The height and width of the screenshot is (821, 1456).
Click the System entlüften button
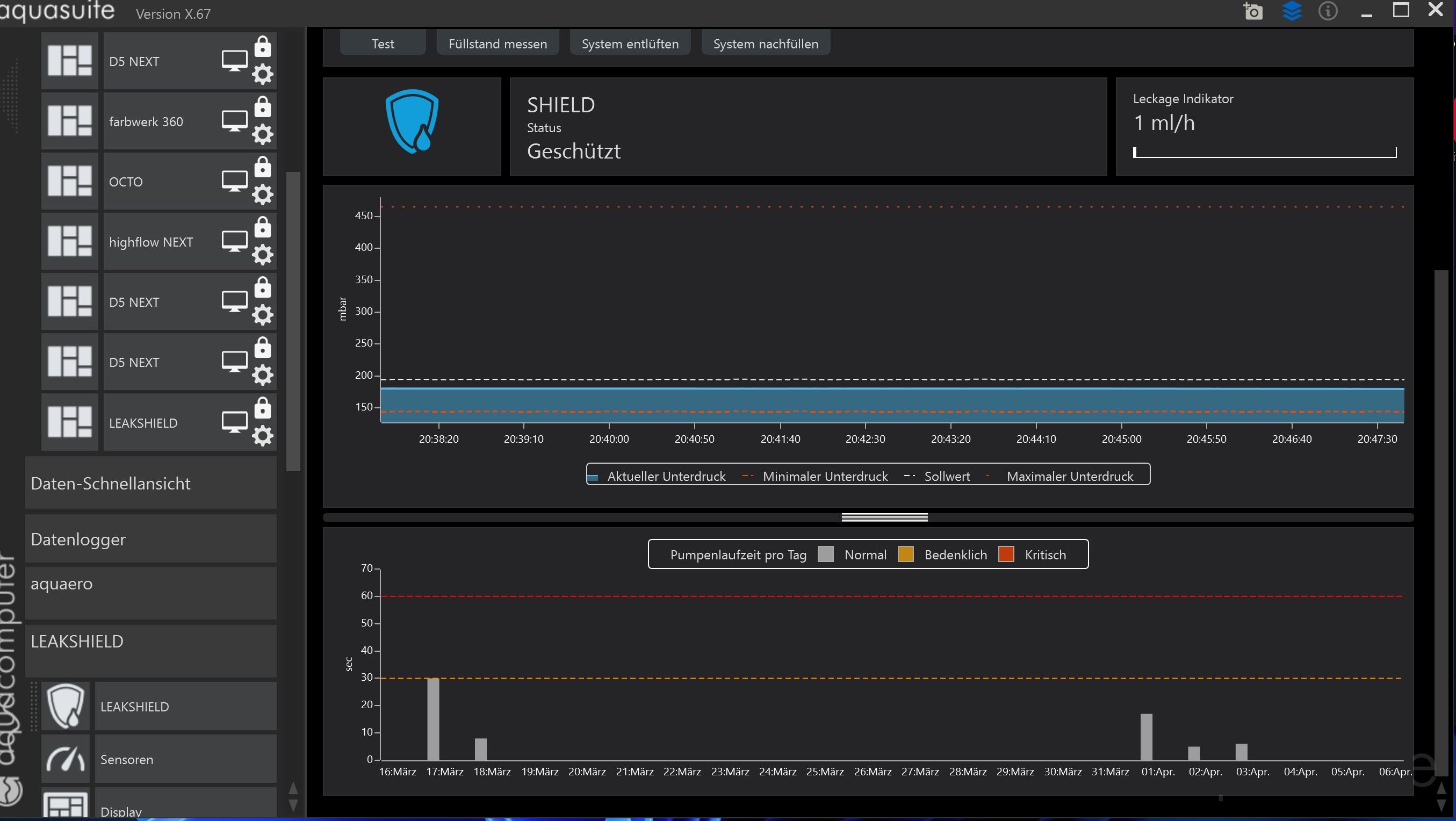[x=630, y=44]
